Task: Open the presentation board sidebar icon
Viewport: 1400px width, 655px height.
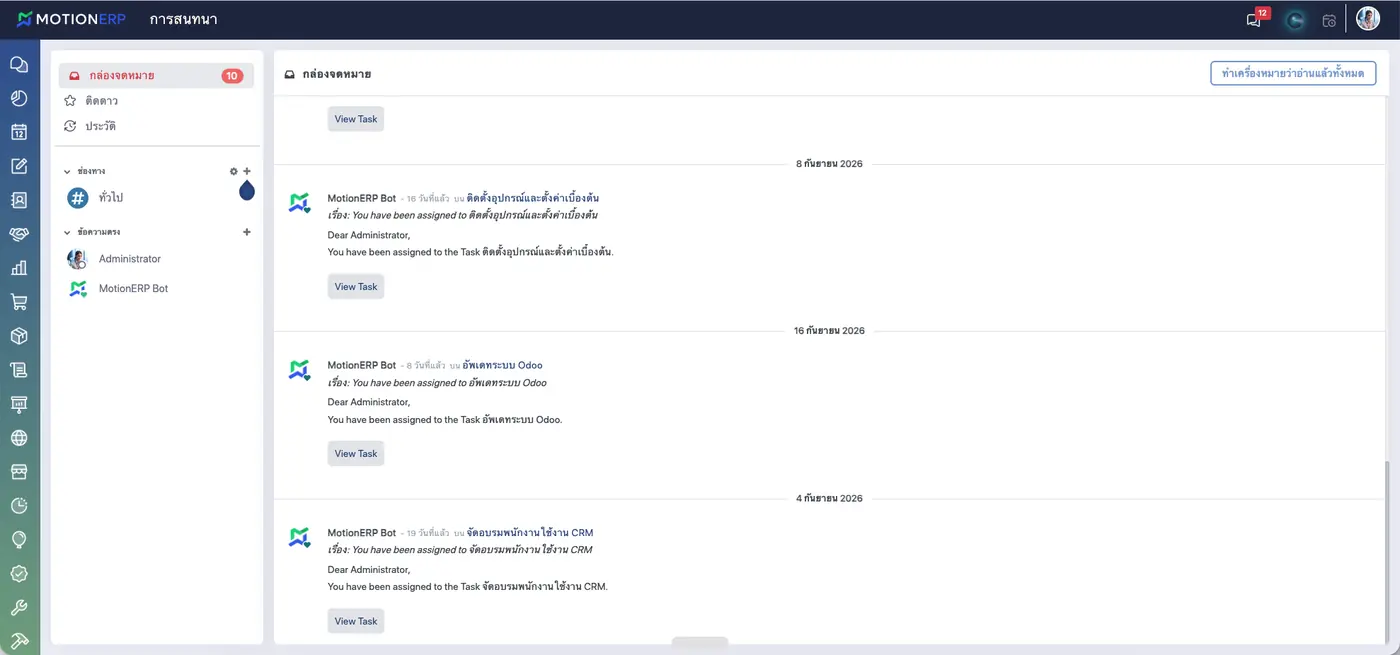Action: point(19,404)
